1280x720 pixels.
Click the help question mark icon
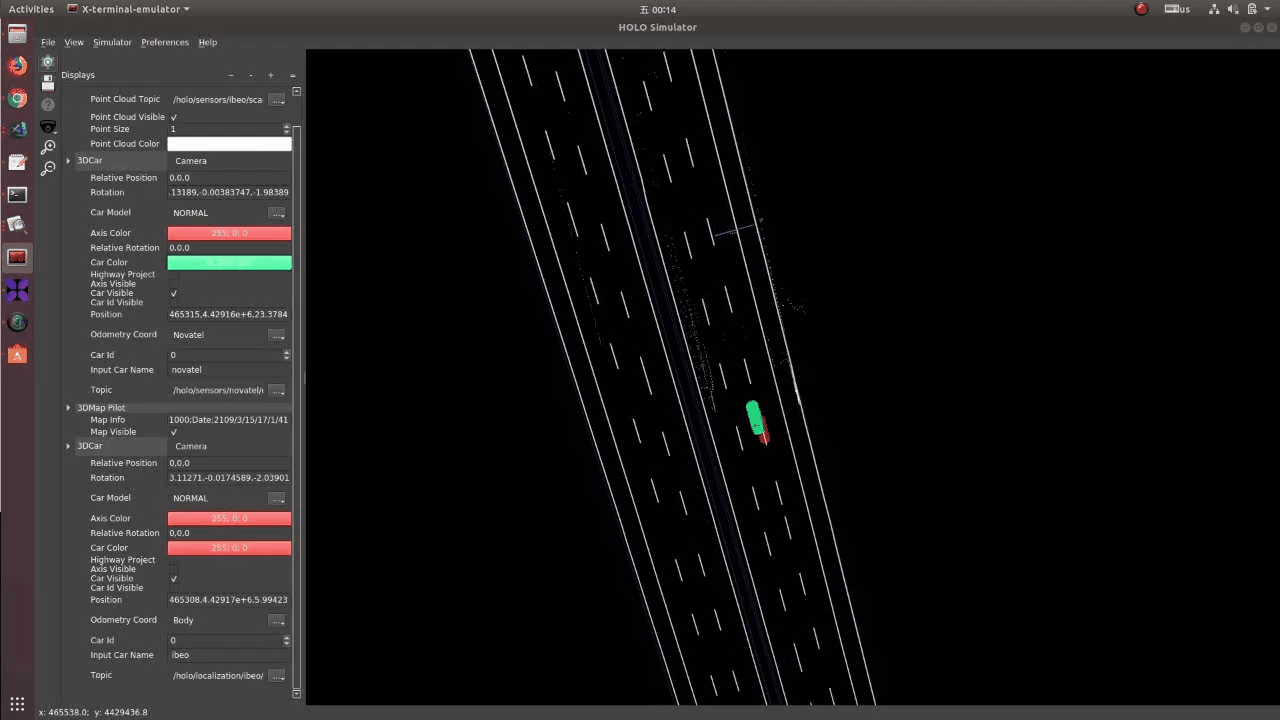pos(48,104)
